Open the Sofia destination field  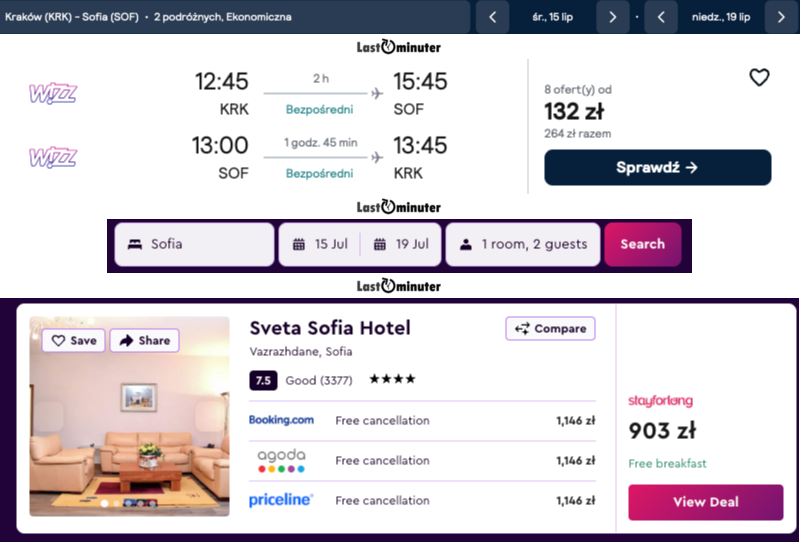[x=194, y=244]
